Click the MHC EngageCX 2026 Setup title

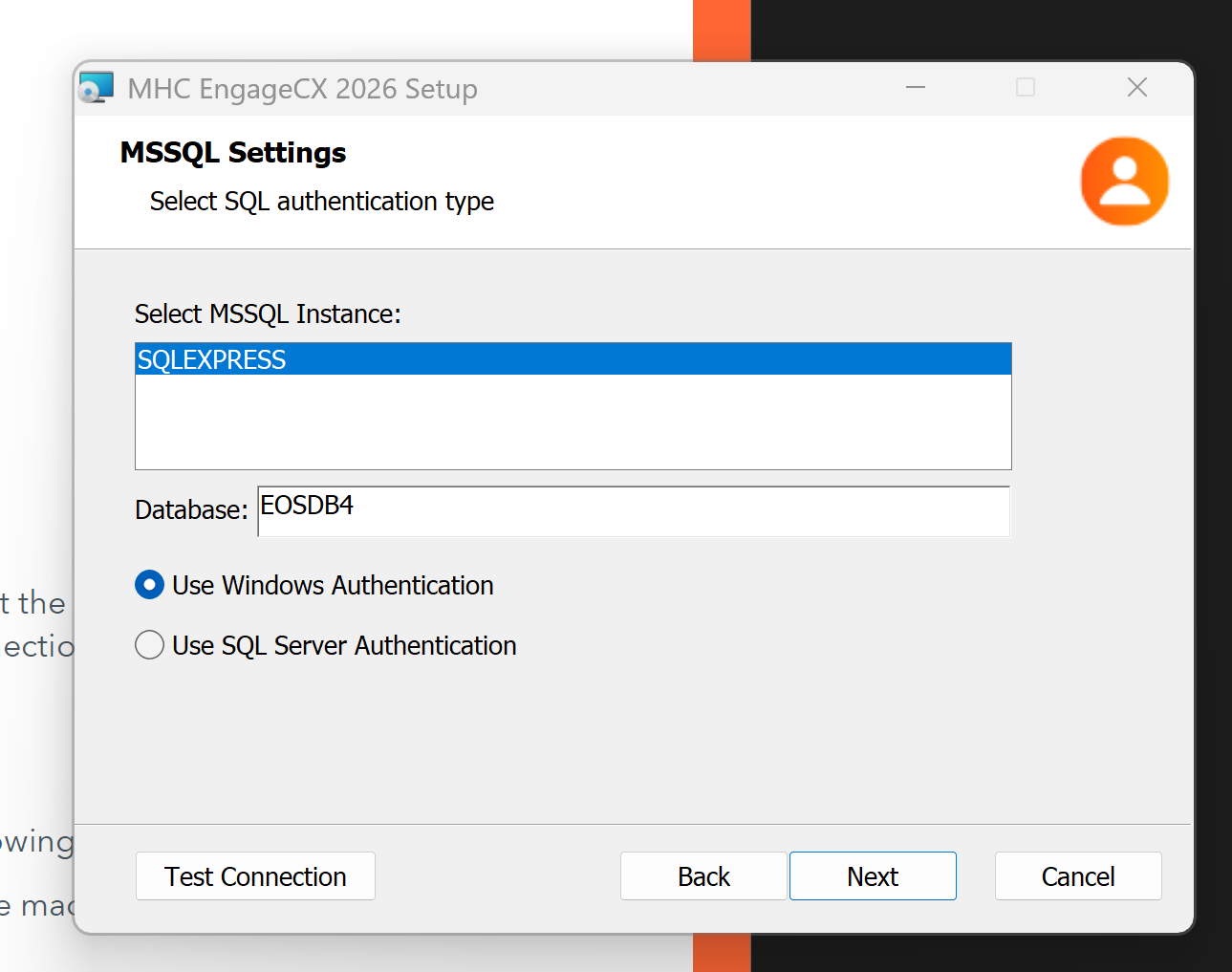coord(302,89)
